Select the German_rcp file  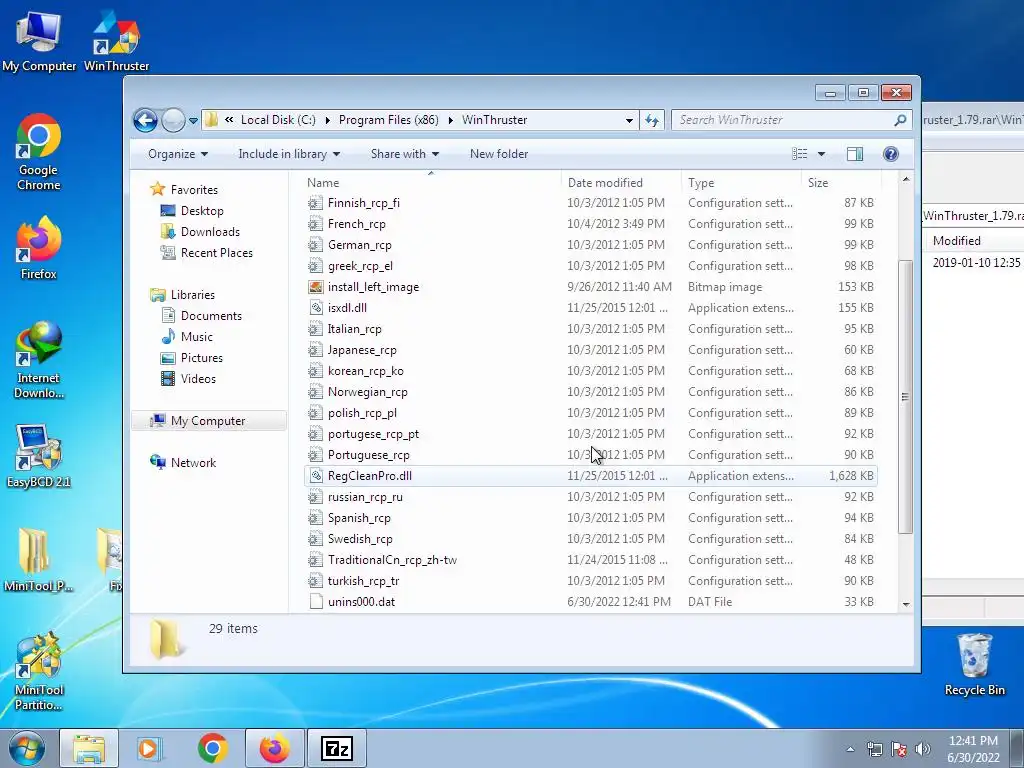(x=590, y=245)
